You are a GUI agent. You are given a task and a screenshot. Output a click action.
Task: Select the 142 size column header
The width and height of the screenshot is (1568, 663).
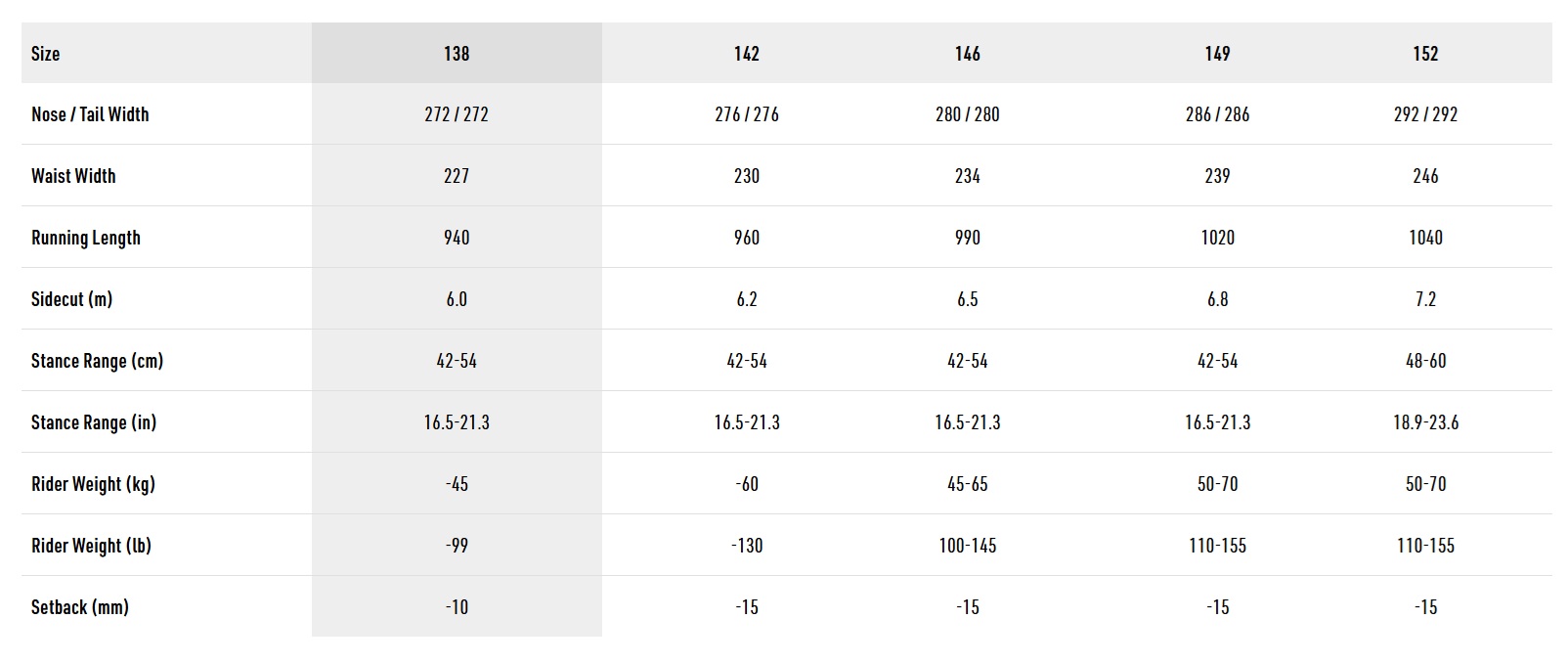coord(746,54)
